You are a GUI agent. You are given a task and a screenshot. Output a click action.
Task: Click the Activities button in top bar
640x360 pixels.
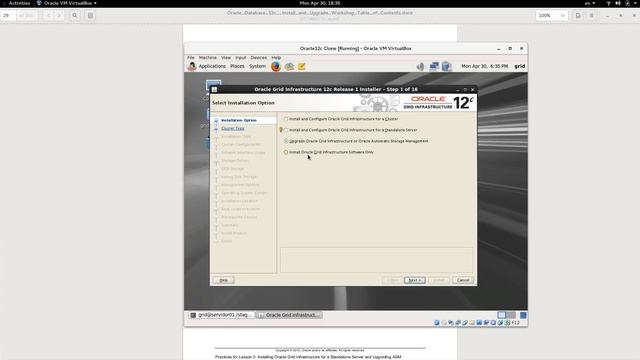tap(19, 3)
